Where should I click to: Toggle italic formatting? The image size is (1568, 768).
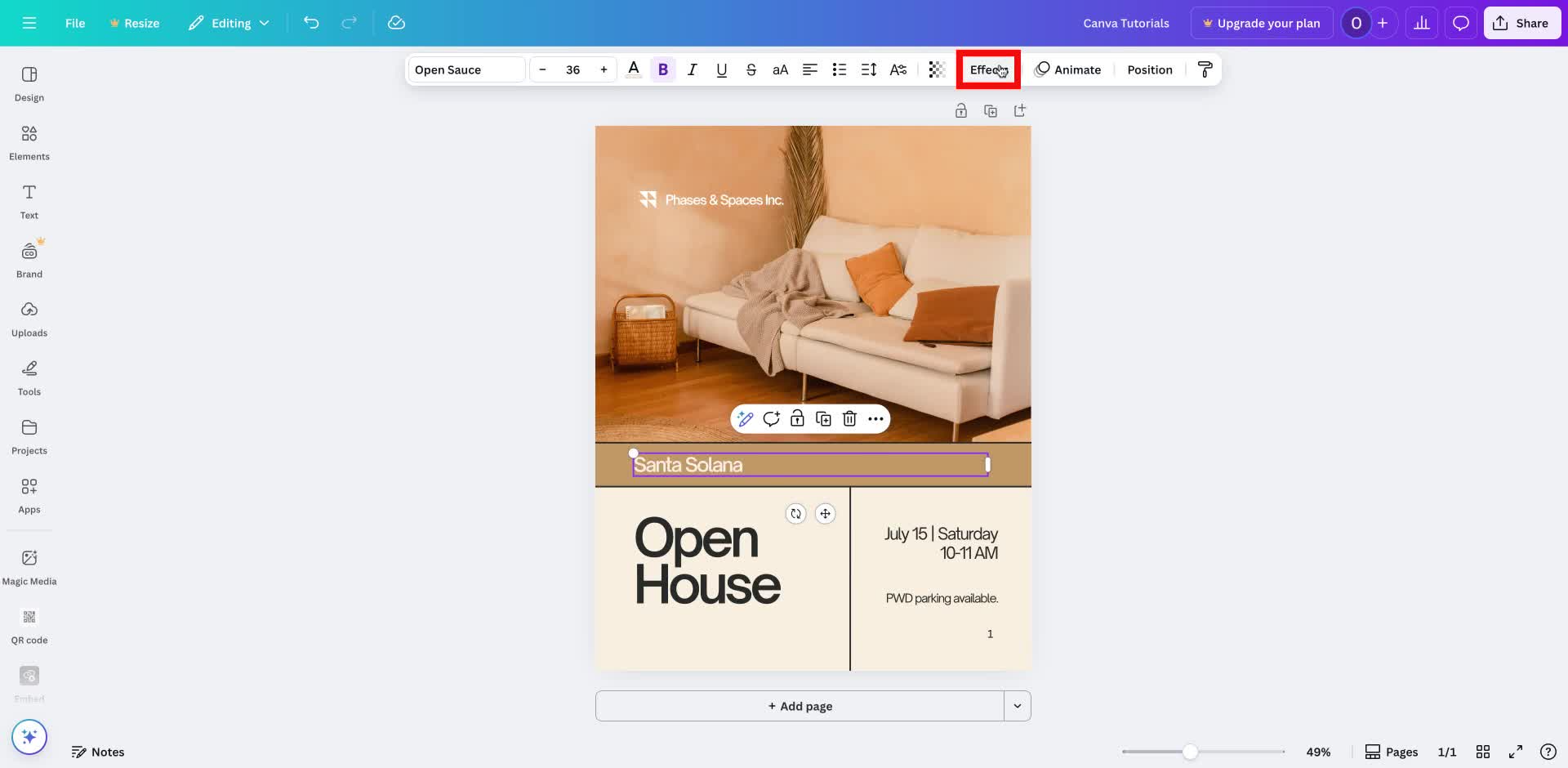coord(692,69)
